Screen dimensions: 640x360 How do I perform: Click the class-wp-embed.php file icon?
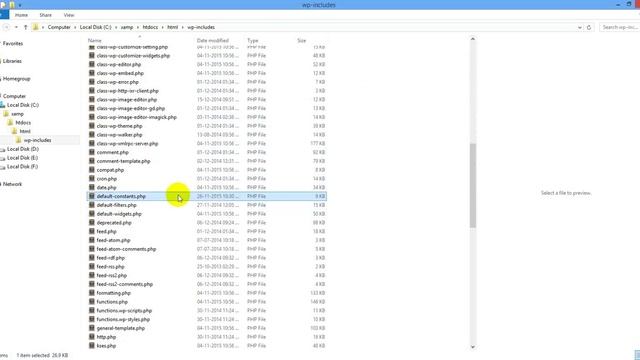[x=92, y=73]
